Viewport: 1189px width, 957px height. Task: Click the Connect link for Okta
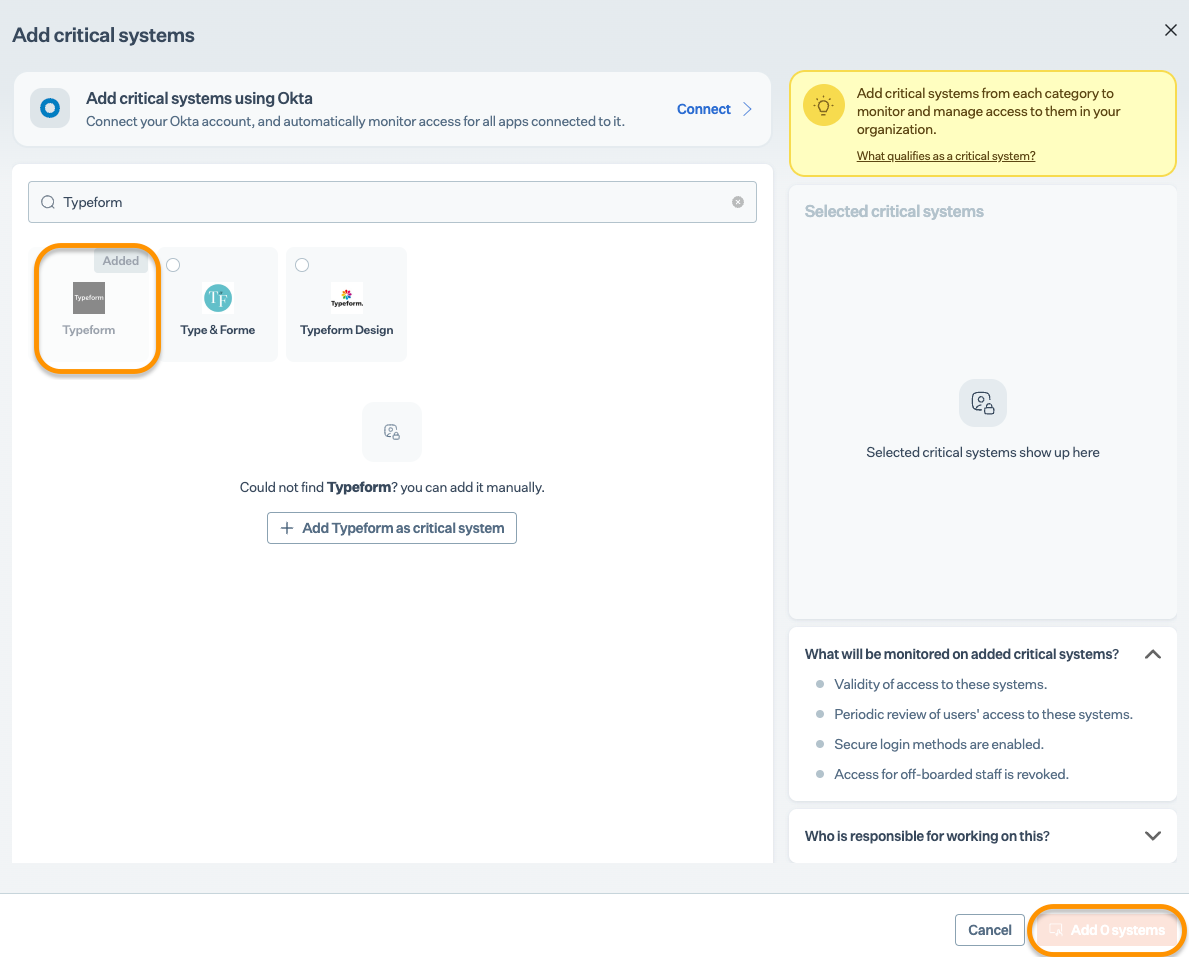pos(703,109)
